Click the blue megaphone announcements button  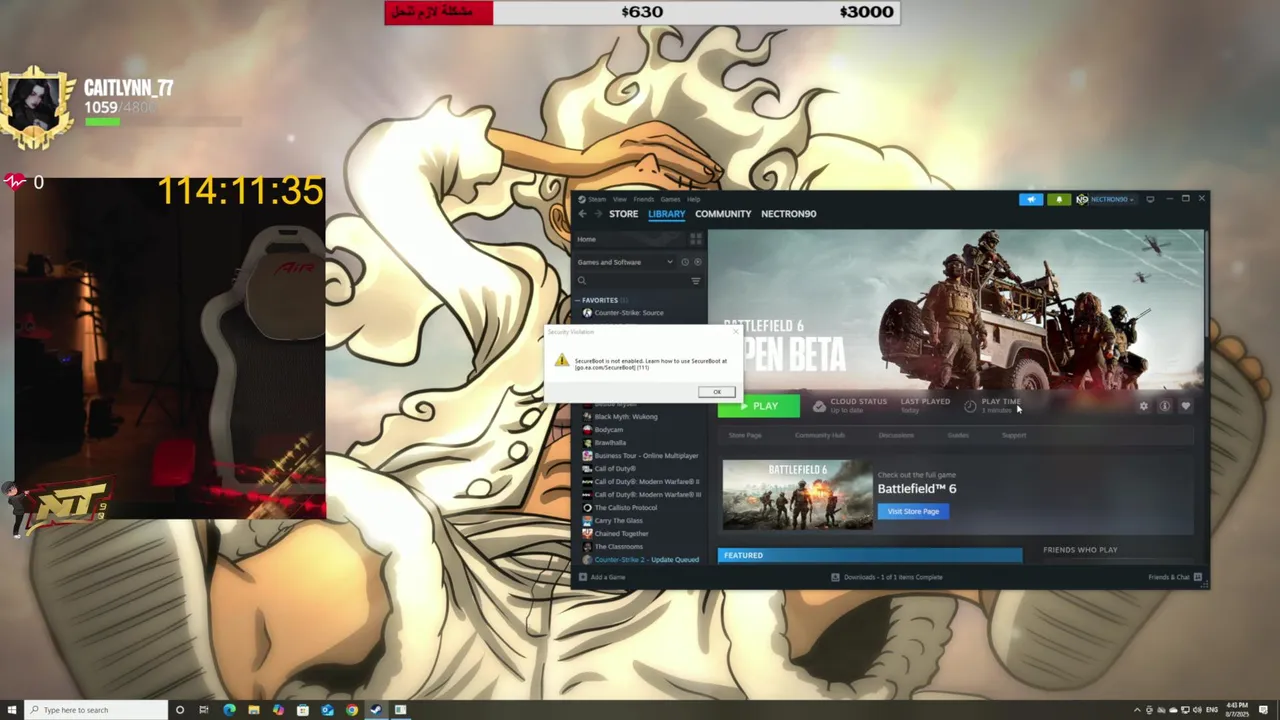tap(1031, 199)
